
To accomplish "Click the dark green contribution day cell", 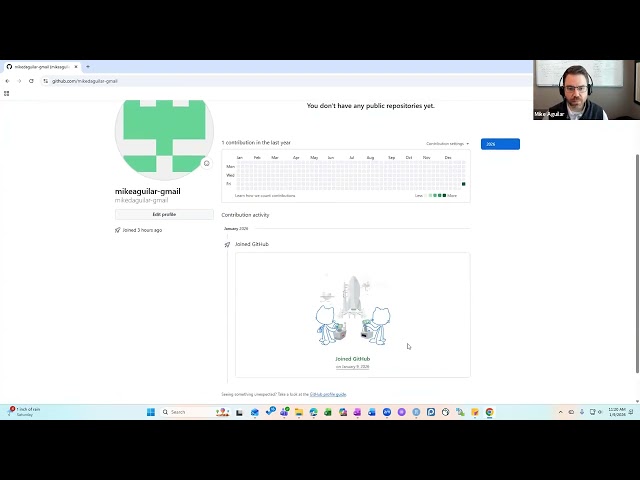I will point(463,184).
